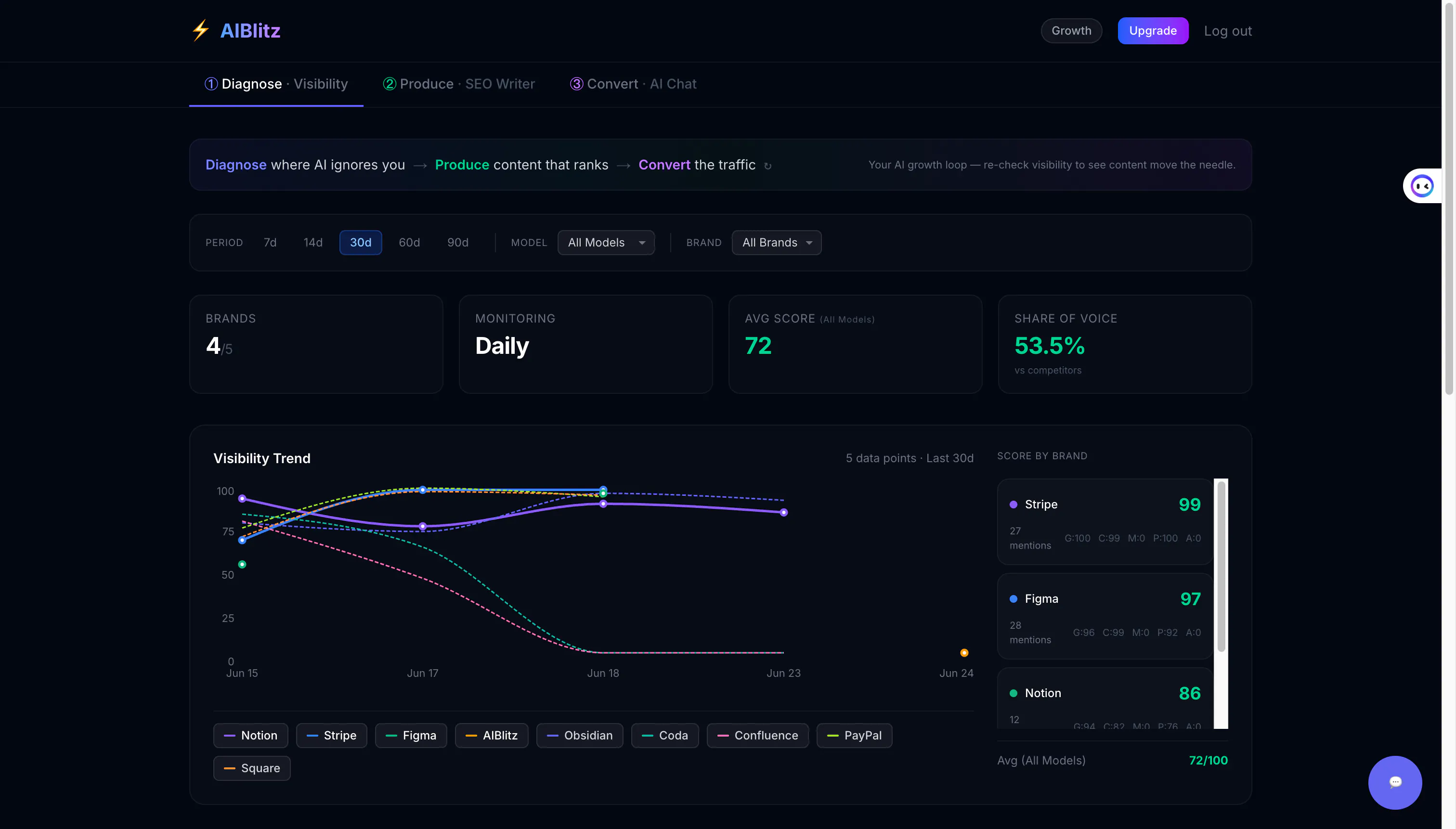The height and width of the screenshot is (829, 1456).
Task: Toggle the Notion series in the legend
Action: tap(250, 735)
